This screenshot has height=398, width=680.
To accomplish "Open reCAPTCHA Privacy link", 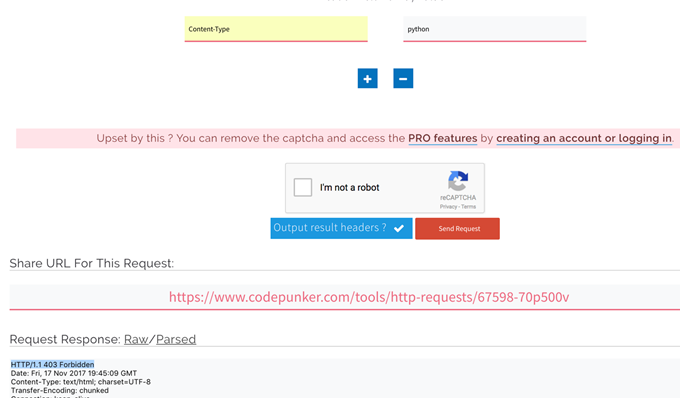I will click(448, 207).
